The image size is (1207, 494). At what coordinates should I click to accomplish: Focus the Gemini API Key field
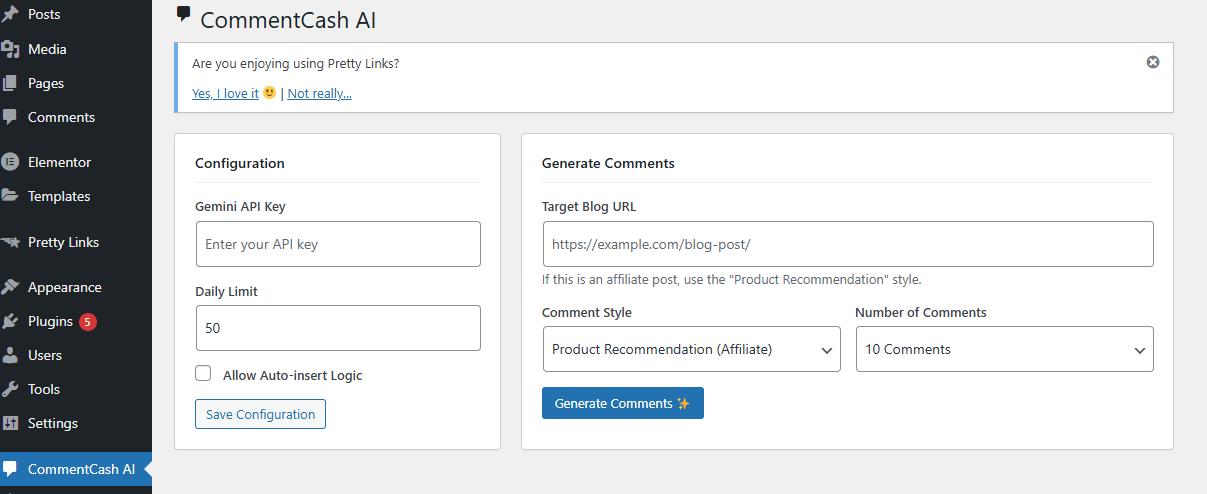point(338,244)
